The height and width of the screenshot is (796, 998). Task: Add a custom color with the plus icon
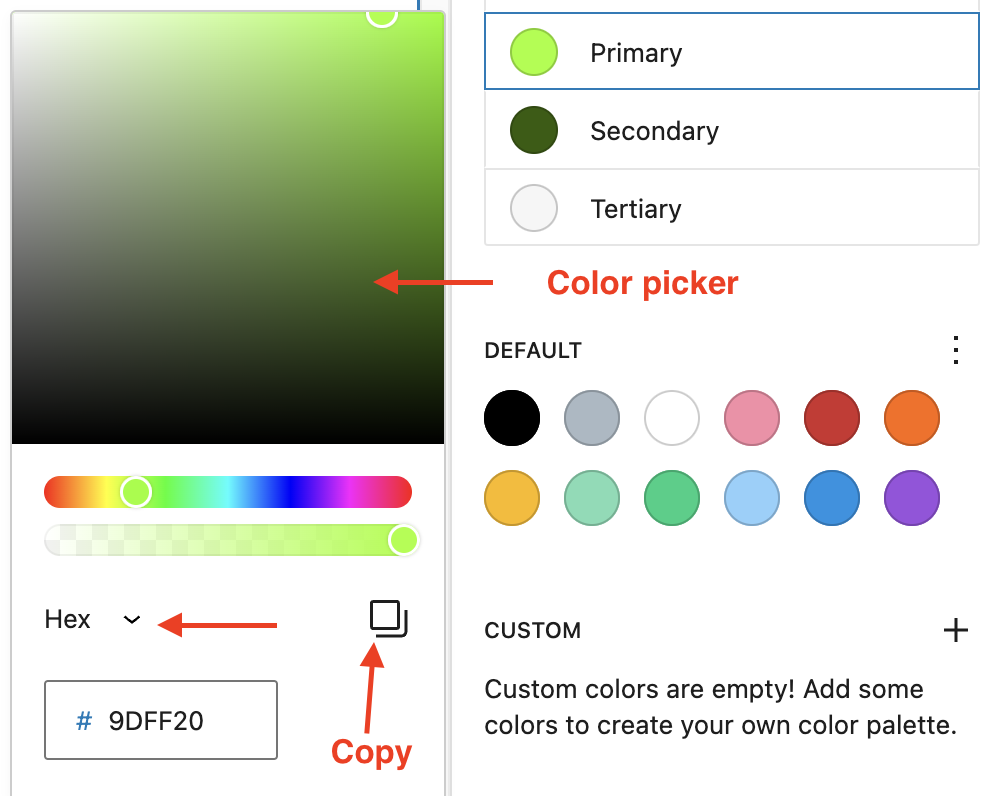956,630
